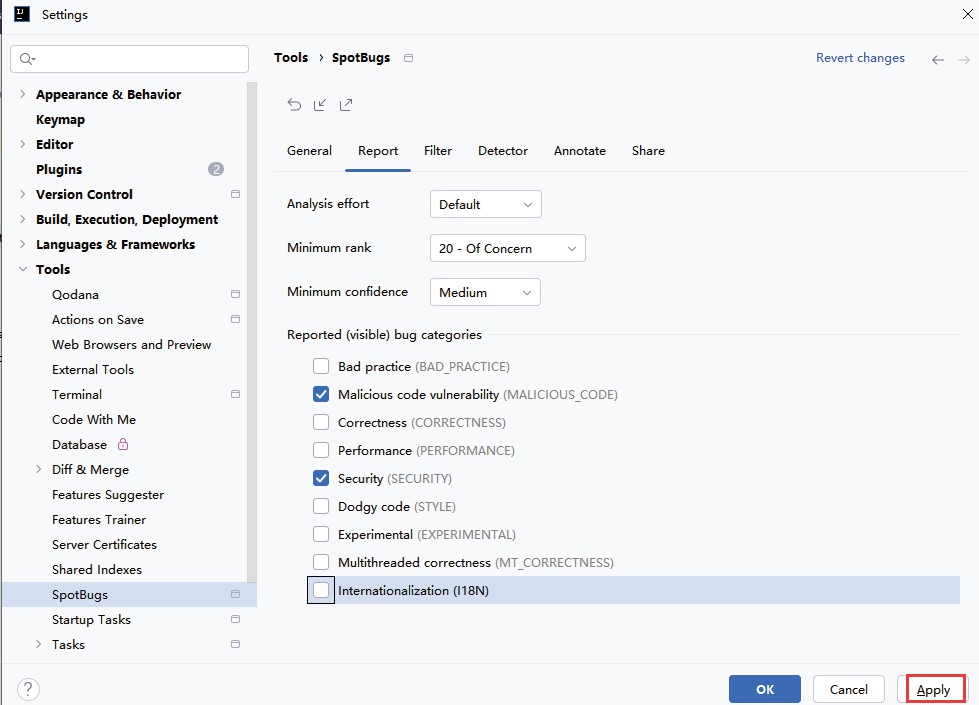Uncheck the Security category checkbox
979x705 pixels.
(x=321, y=478)
